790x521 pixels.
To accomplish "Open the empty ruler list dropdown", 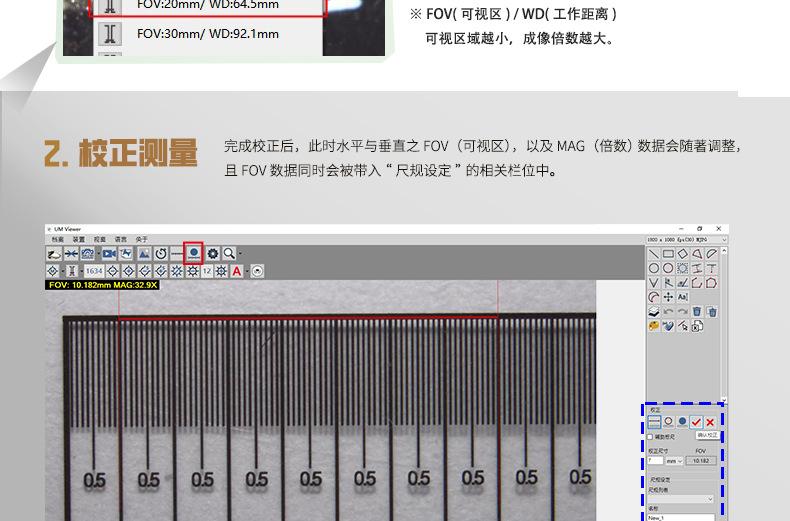I will click(x=682, y=498).
